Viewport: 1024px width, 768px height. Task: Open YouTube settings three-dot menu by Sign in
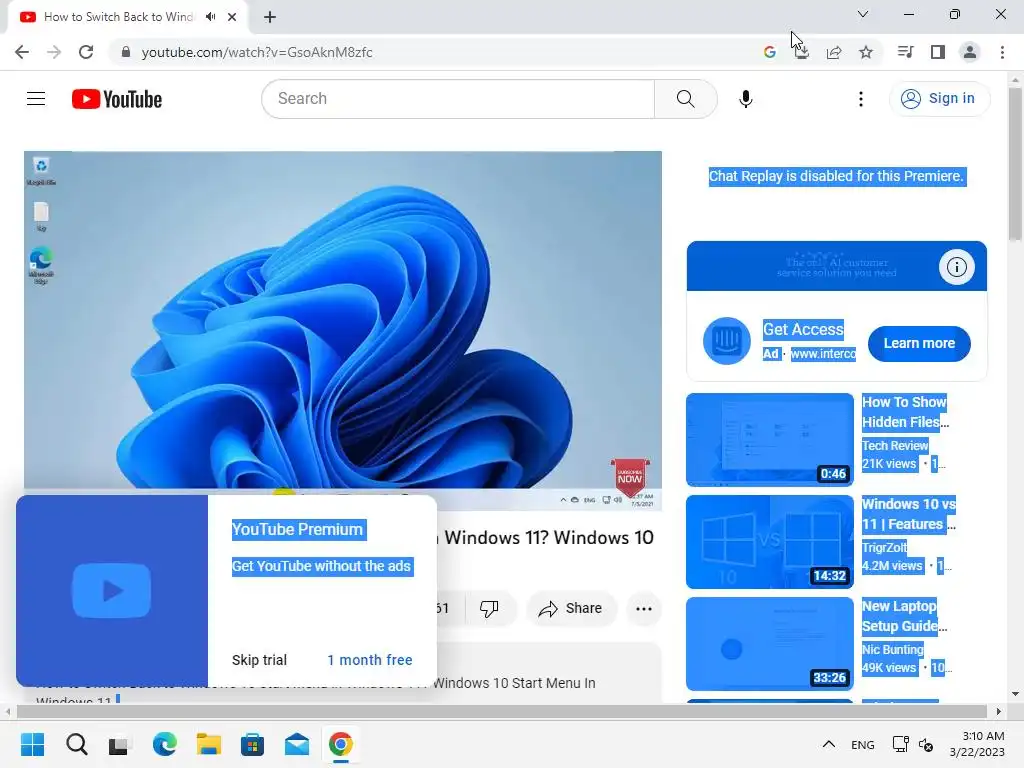click(x=861, y=99)
